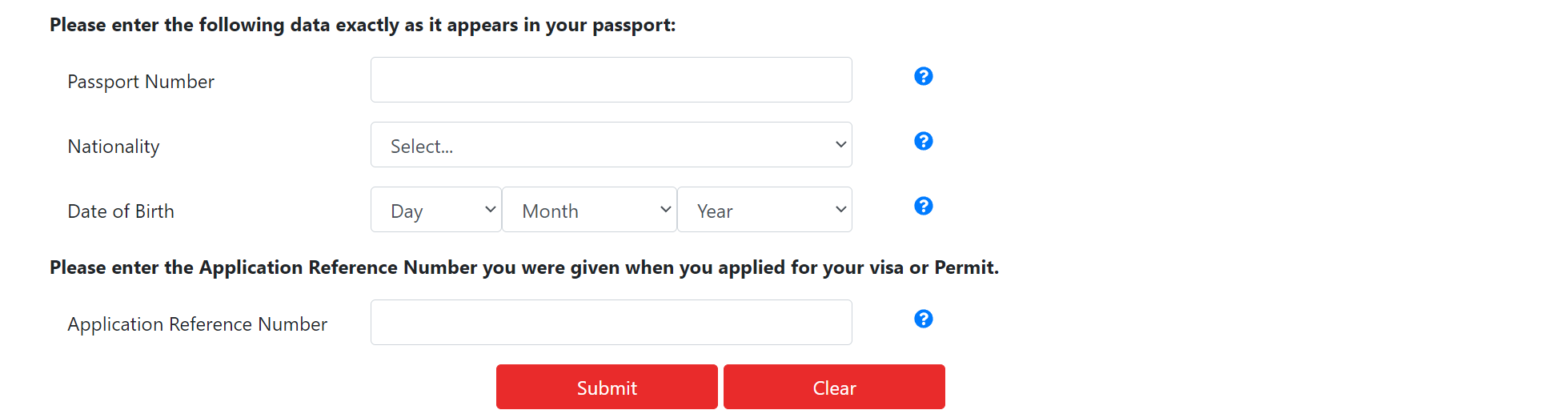Focus the Application Reference Number input box
Image resolution: width=1568 pixels, height=418 pixels.
[x=611, y=323]
